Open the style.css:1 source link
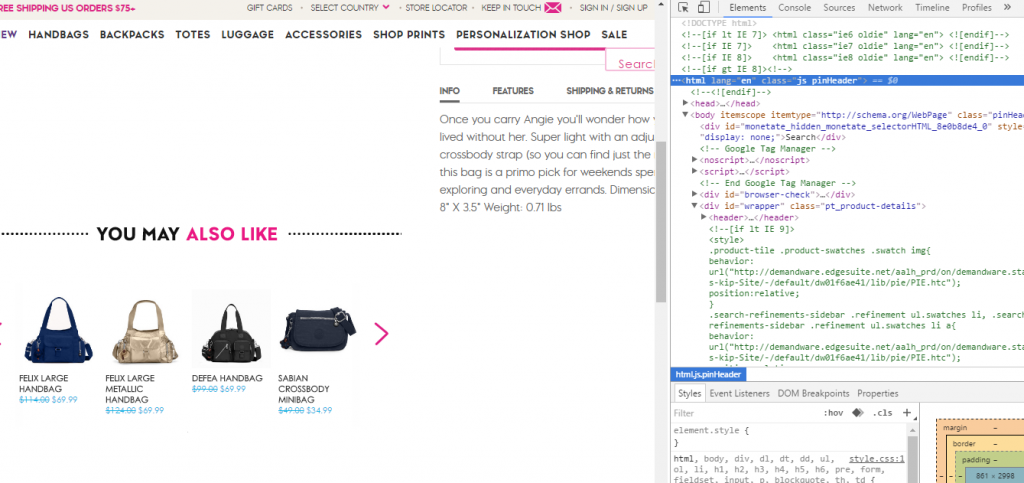Image resolution: width=1024 pixels, height=483 pixels. click(x=876, y=459)
